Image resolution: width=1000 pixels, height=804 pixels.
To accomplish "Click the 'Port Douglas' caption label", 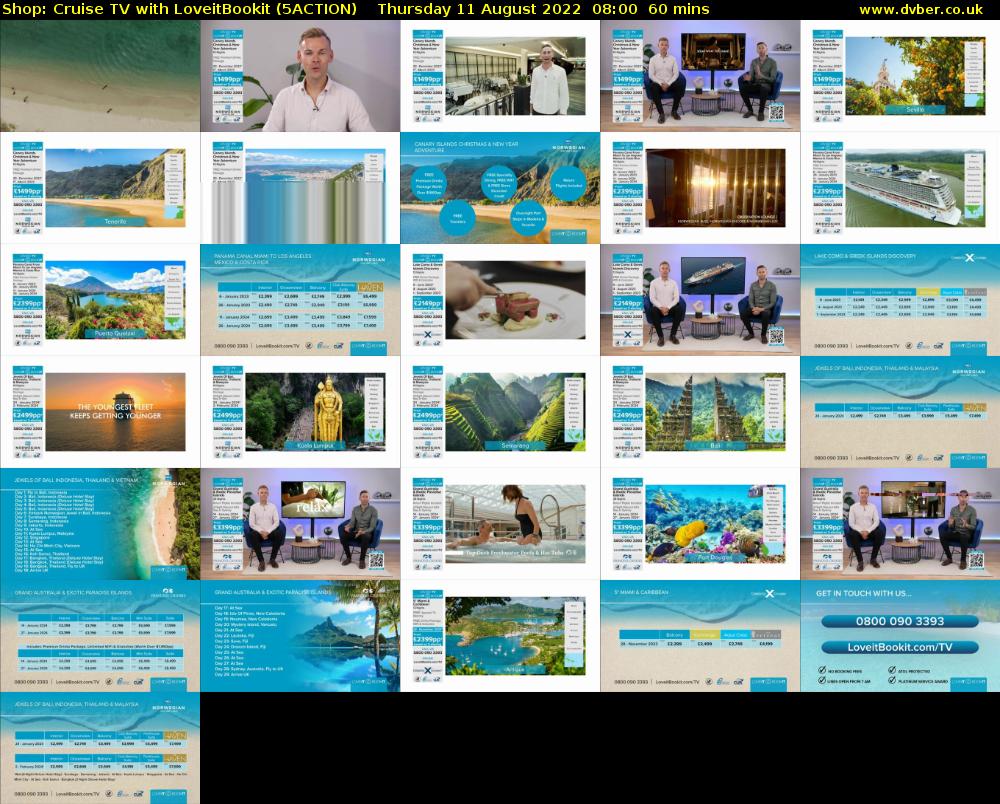I will pos(716,557).
